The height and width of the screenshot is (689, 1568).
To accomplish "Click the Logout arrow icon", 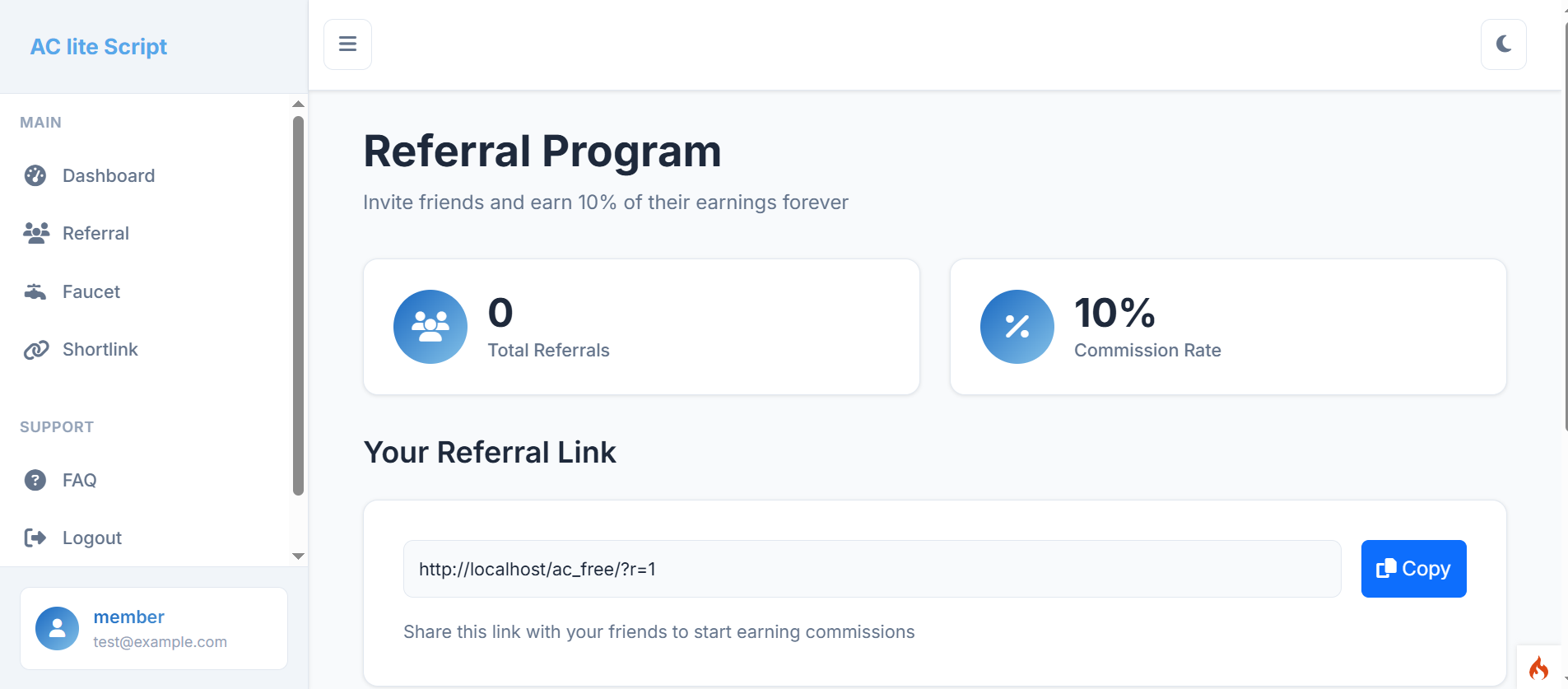I will 35,538.
